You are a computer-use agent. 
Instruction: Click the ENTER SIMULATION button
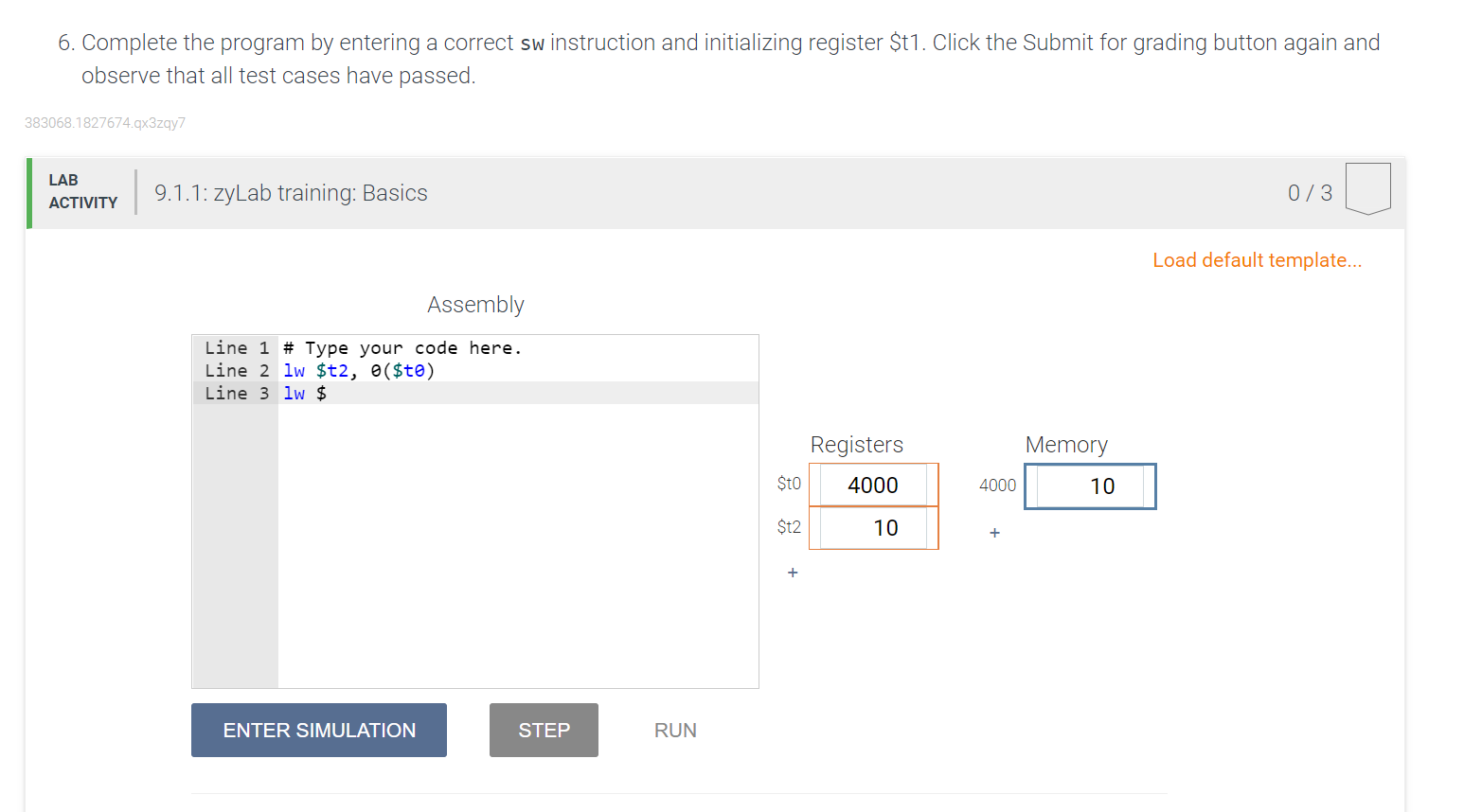coord(319,730)
